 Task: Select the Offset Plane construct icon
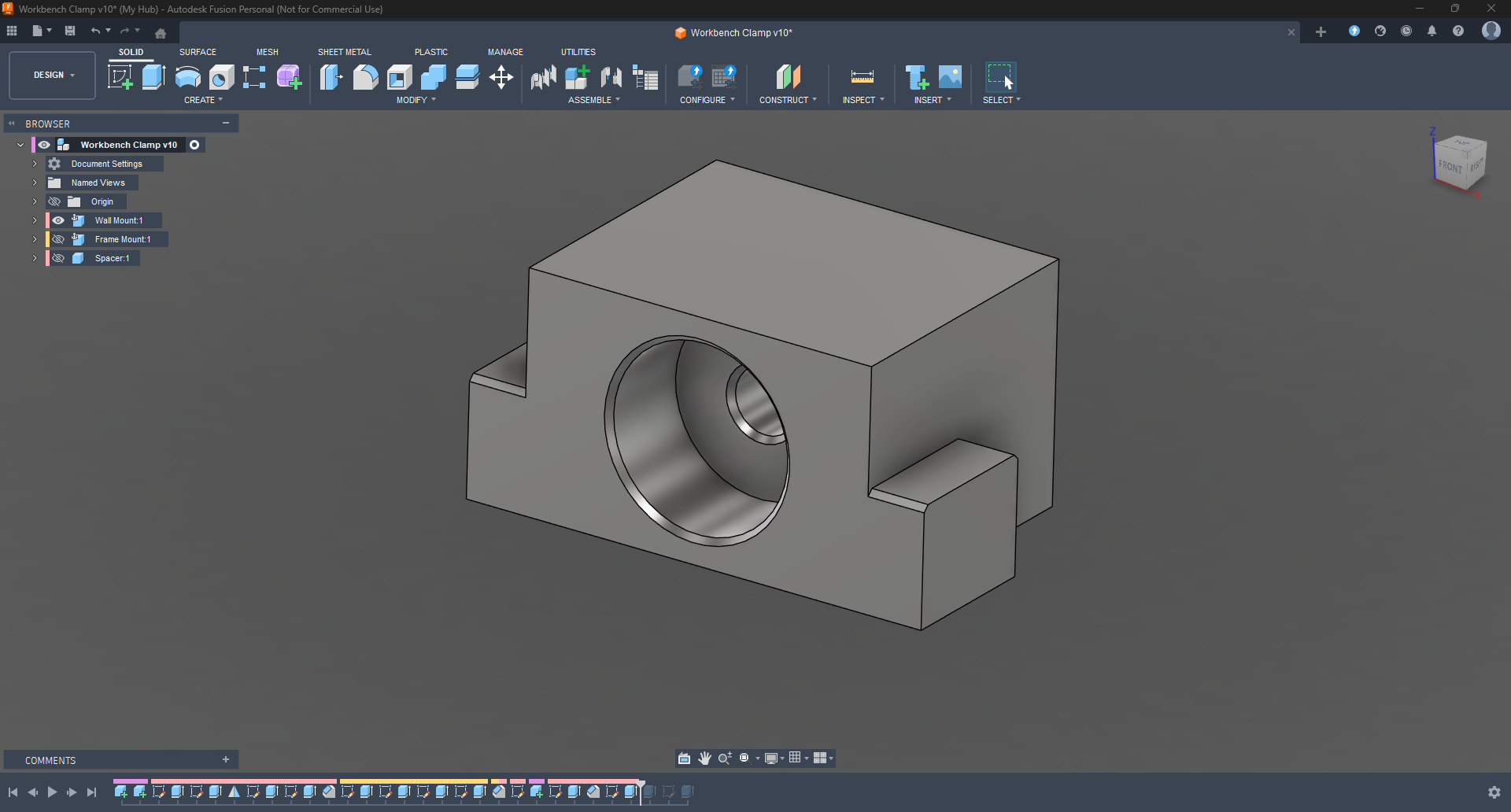788,77
